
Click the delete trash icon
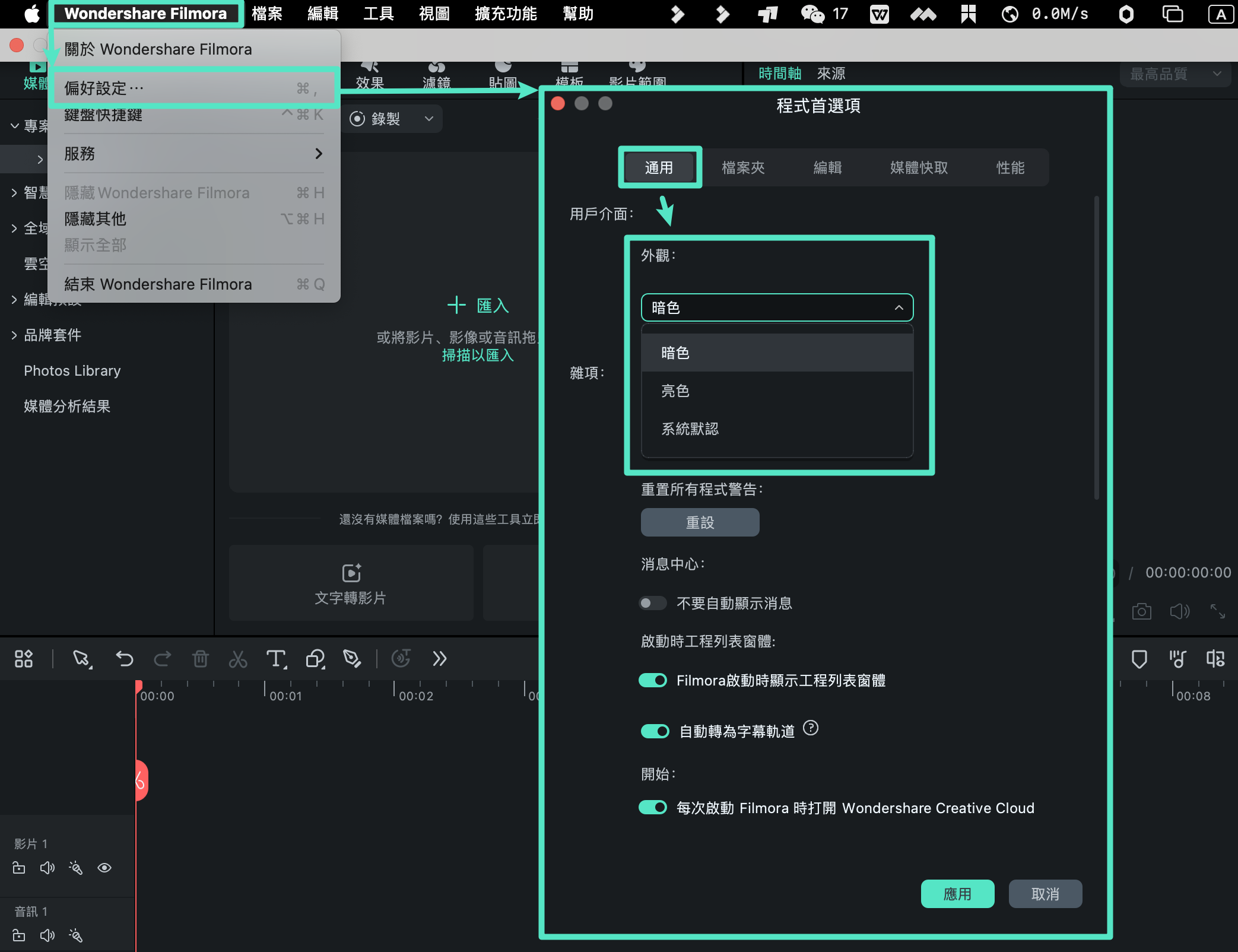click(x=201, y=659)
